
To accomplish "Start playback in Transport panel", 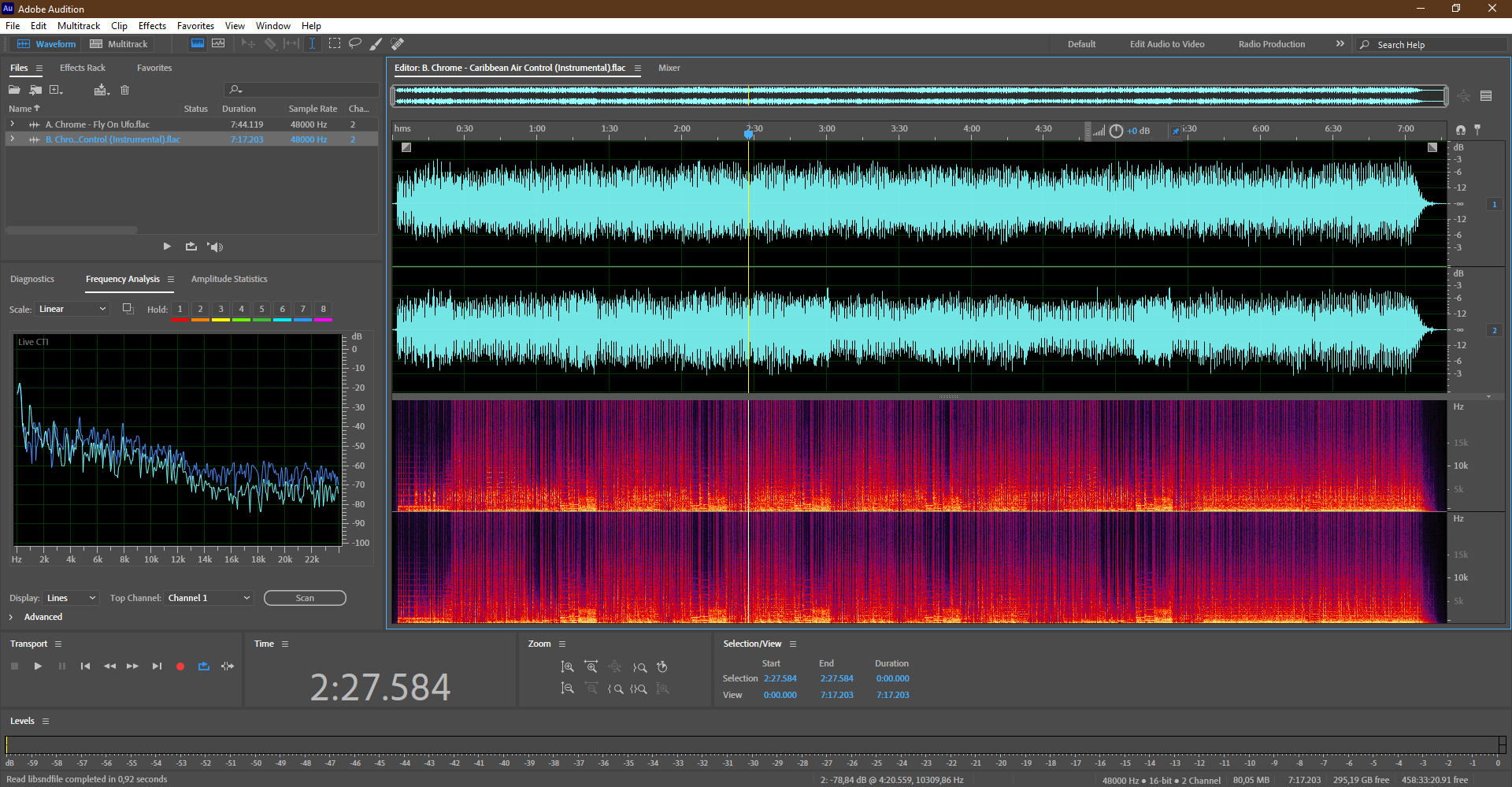I will coord(38,666).
